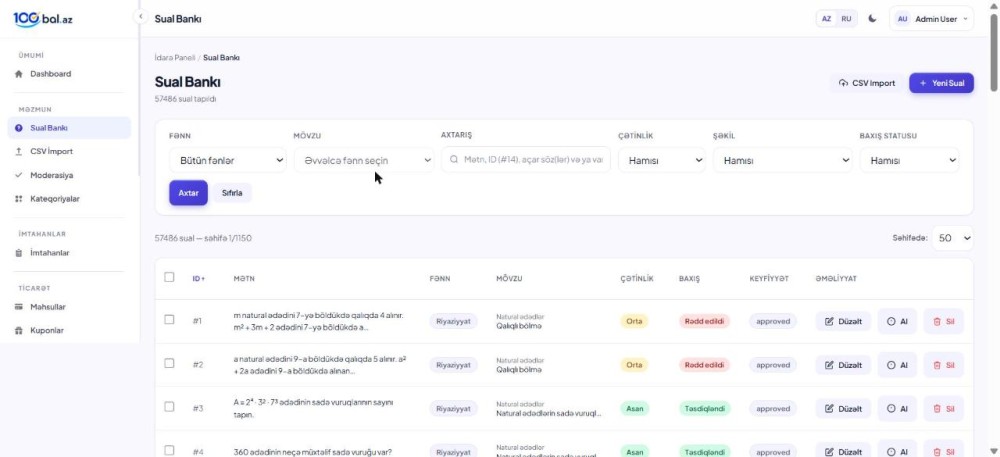Click the Sual Bankı sidebar icon
Image resolution: width=1000 pixels, height=457 pixels.
point(18,128)
